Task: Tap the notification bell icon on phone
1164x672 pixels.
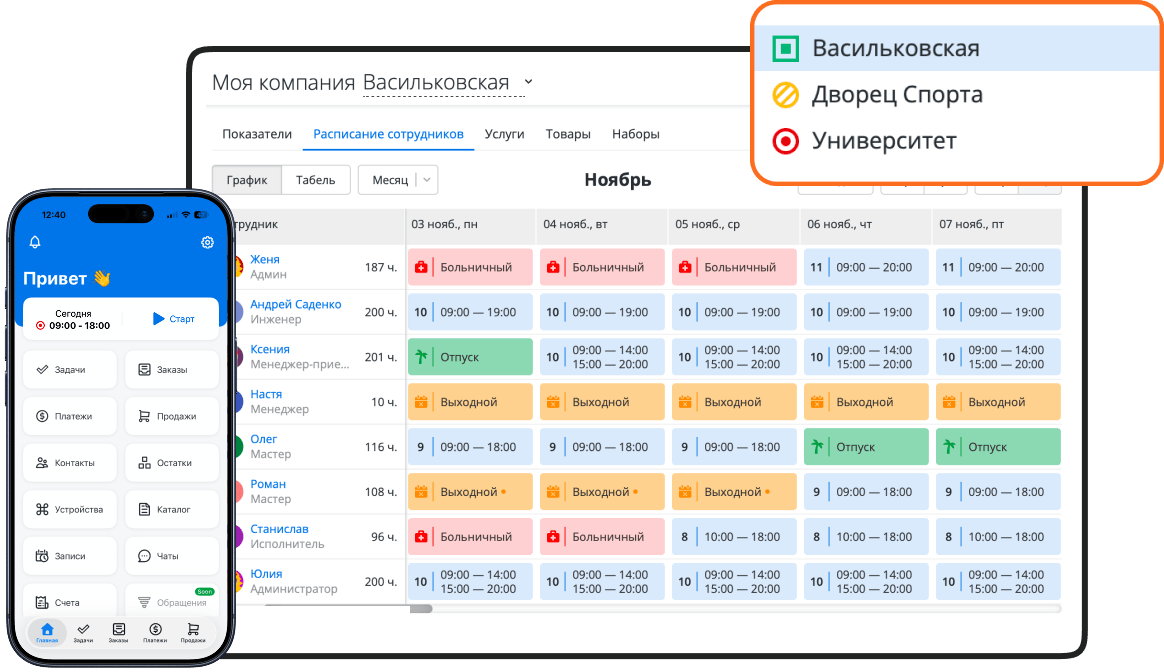Action: coord(35,242)
